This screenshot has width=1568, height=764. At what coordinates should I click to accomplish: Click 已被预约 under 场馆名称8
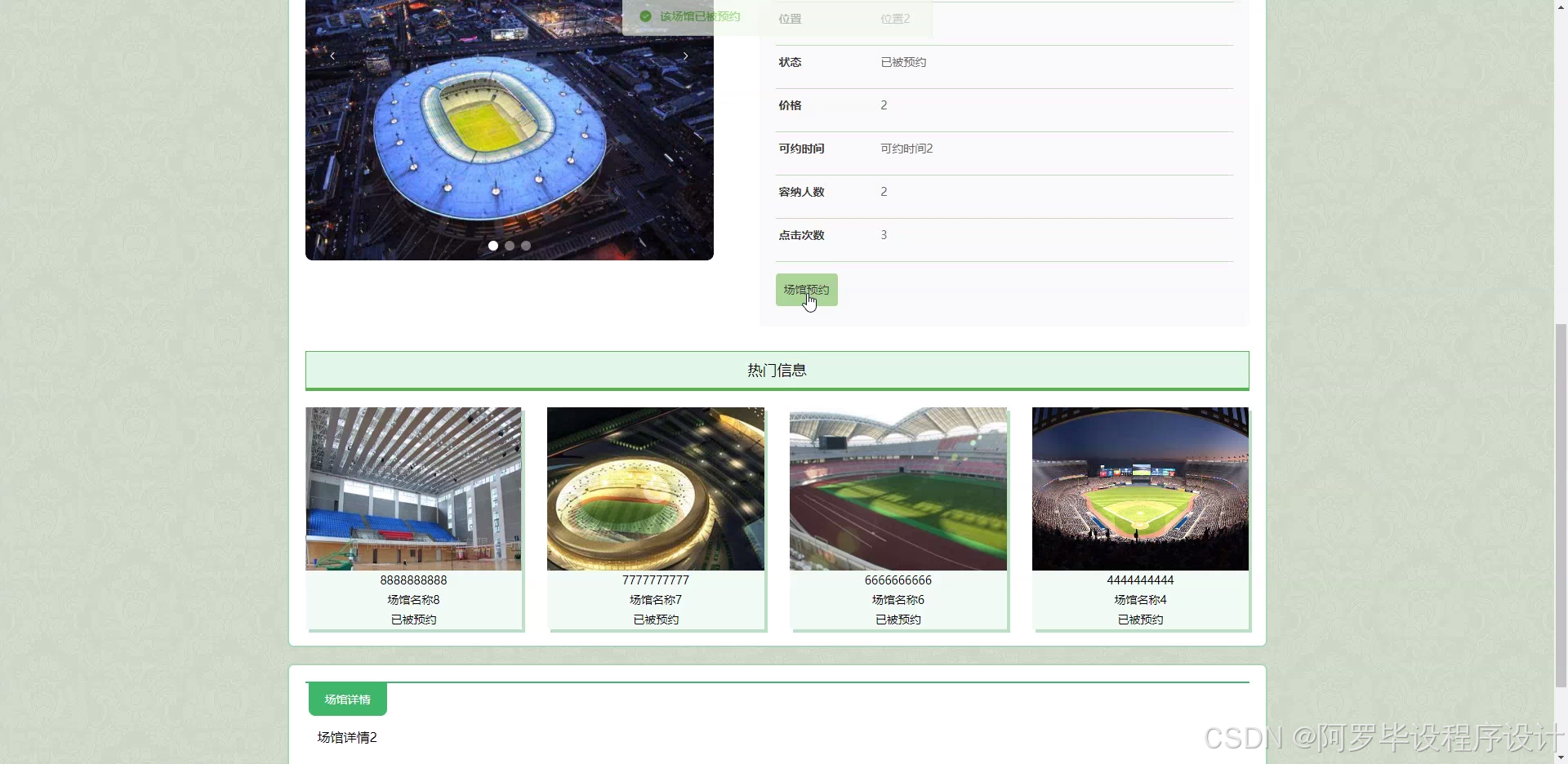click(x=413, y=620)
